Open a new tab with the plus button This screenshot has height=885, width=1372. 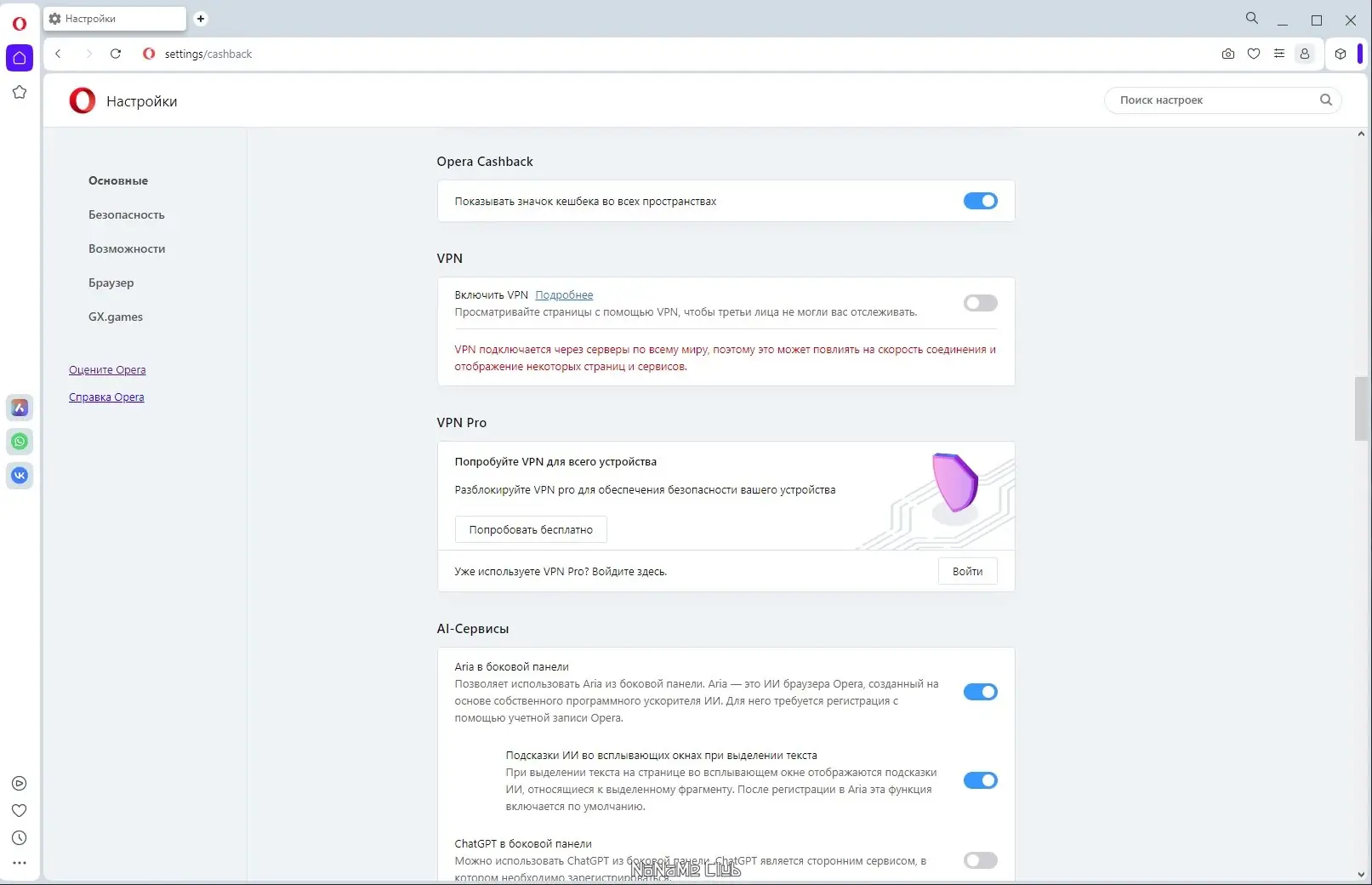(201, 19)
